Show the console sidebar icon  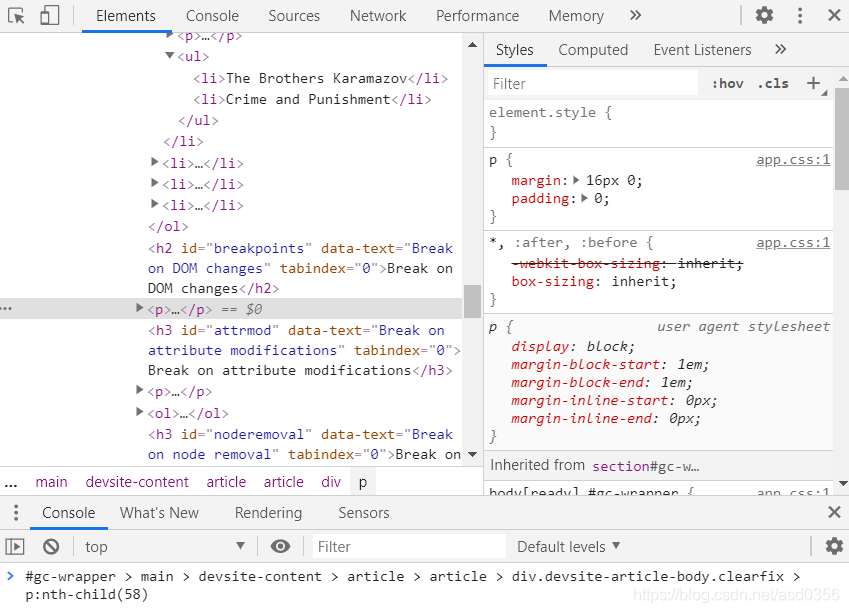point(15,546)
